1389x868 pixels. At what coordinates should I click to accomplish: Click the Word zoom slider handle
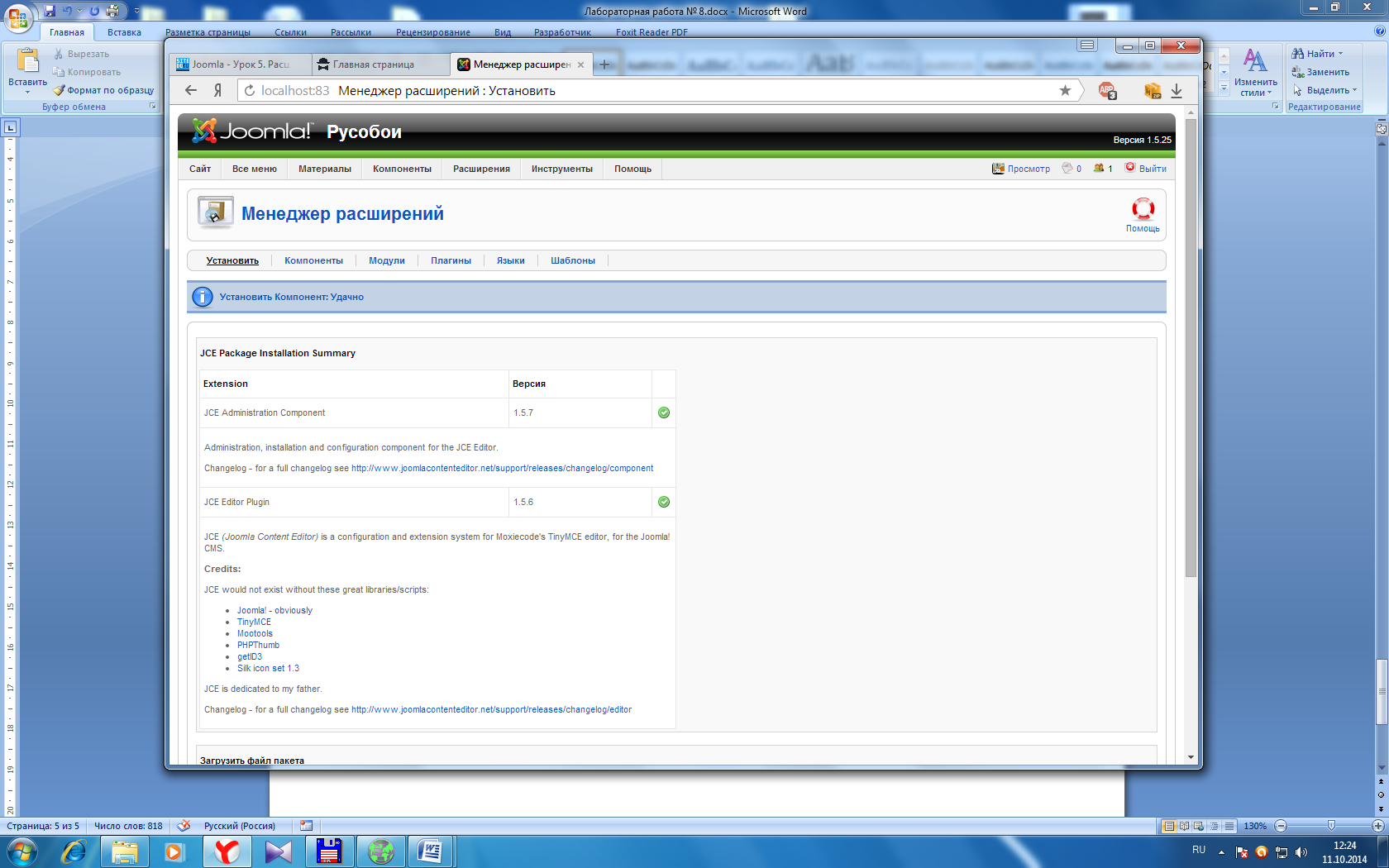click(1331, 825)
